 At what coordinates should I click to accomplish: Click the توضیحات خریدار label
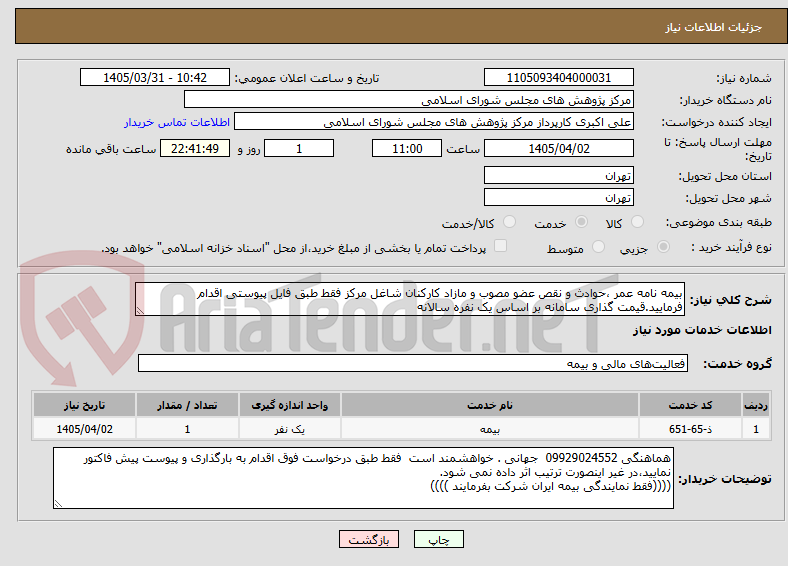click(x=725, y=479)
